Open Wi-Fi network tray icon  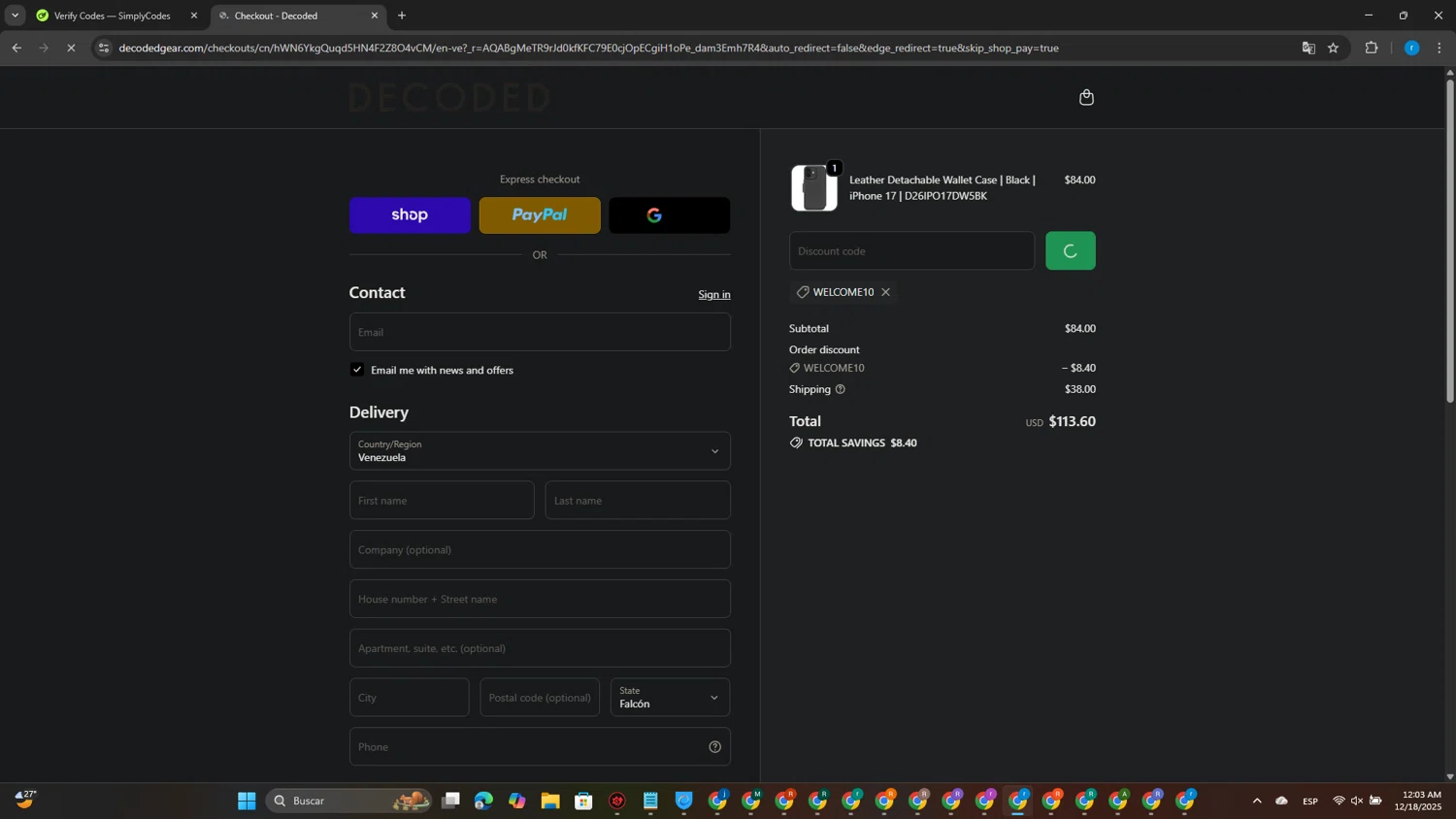click(x=1339, y=801)
